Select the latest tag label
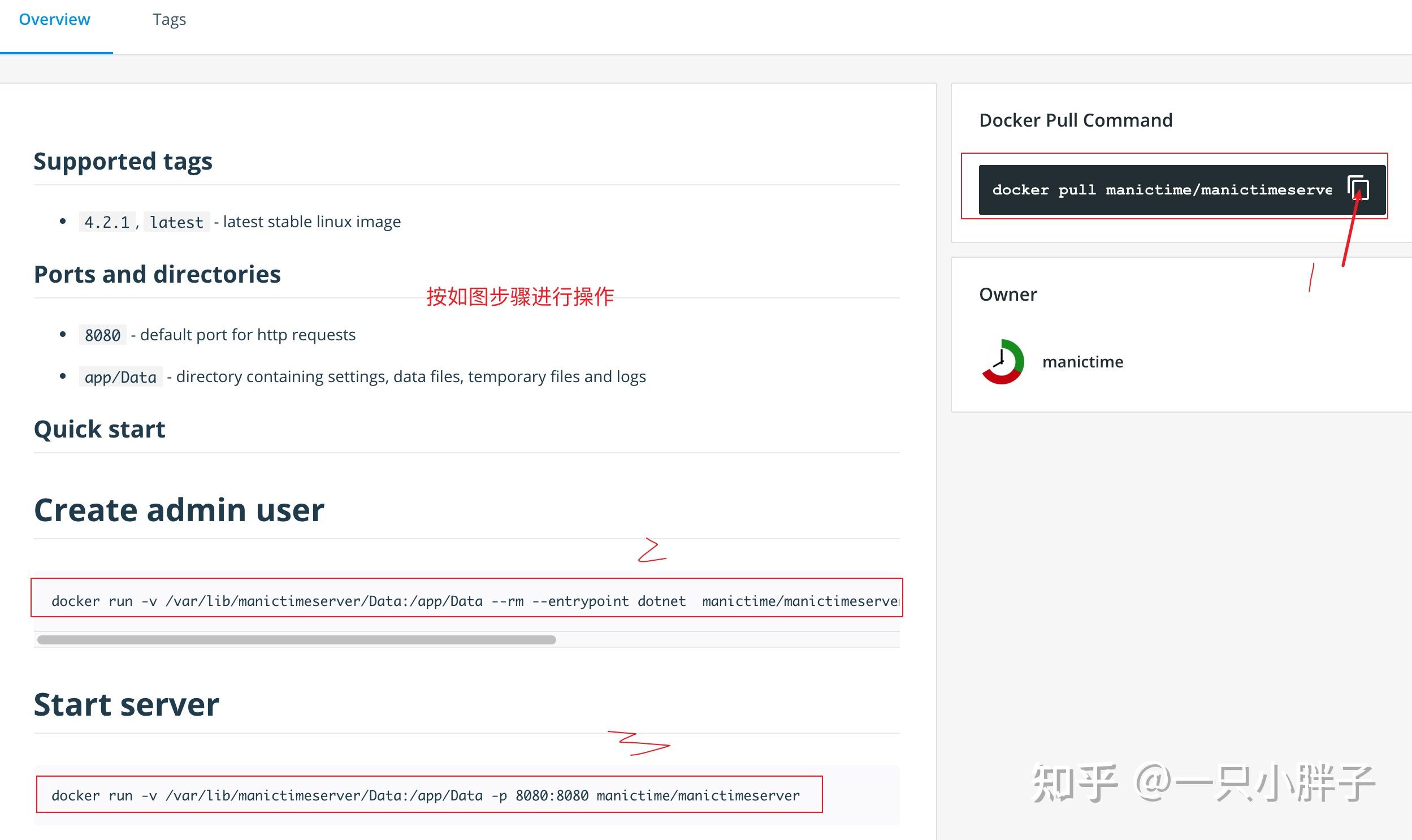This screenshot has height=840, width=1412. (x=176, y=222)
